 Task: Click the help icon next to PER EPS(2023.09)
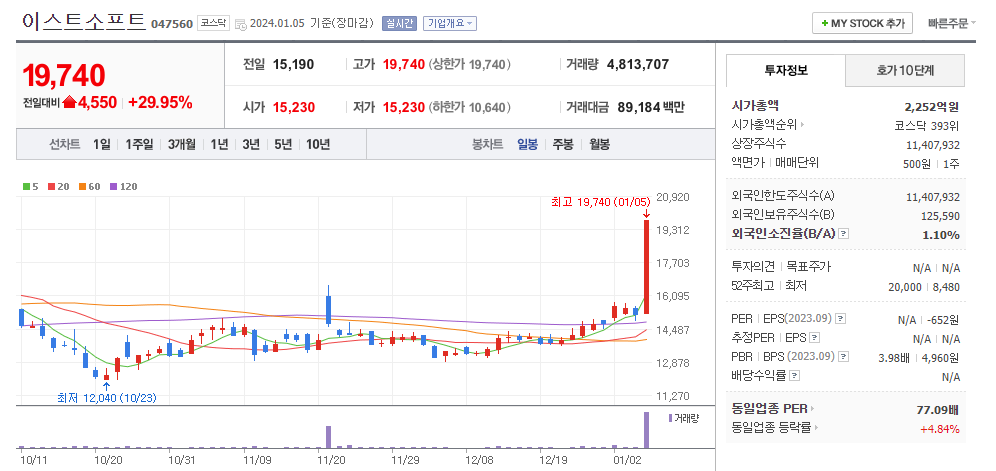tap(840, 318)
